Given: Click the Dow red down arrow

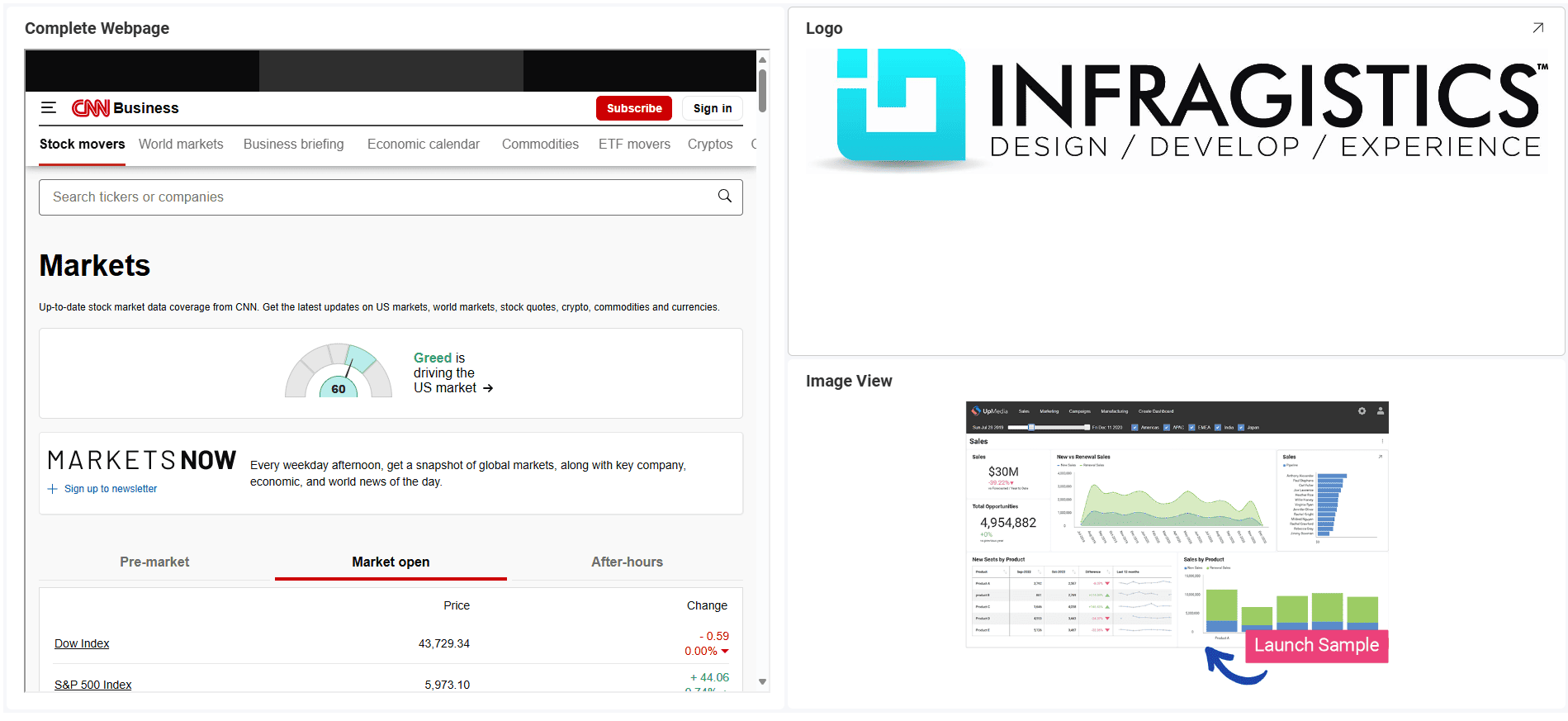Looking at the screenshot, I should (x=725, y=652).
